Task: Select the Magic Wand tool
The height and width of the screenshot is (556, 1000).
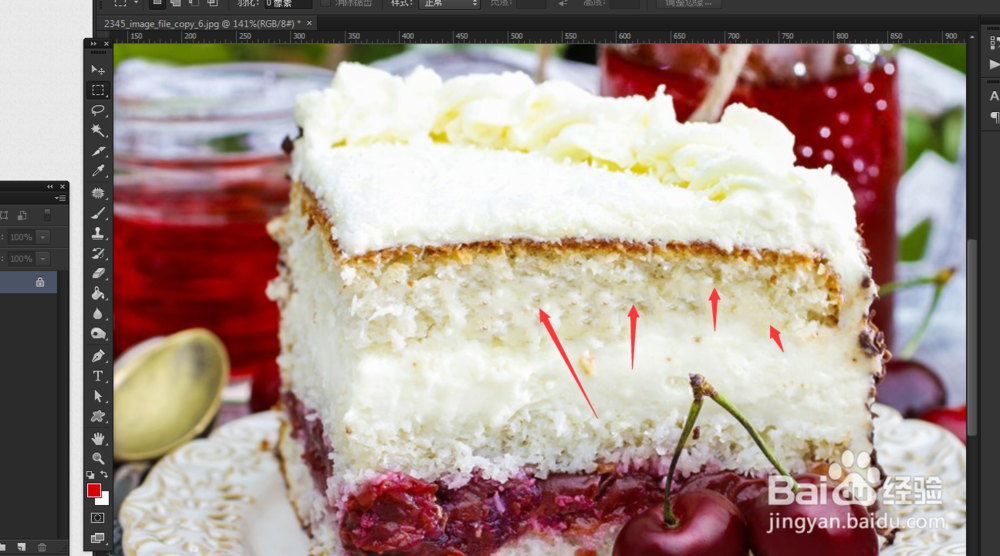Action: (x=98, y=131)
